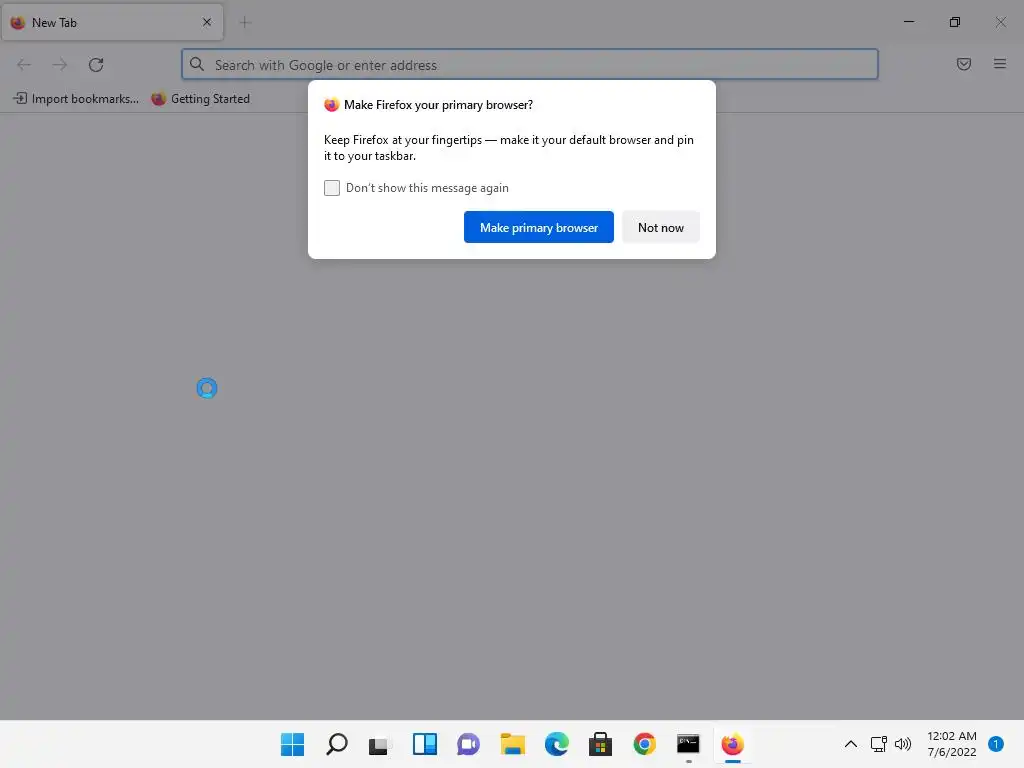This screenshot has height=768, width=1024.
Task: Open the Windows Start menu
Action: point(293,744)
